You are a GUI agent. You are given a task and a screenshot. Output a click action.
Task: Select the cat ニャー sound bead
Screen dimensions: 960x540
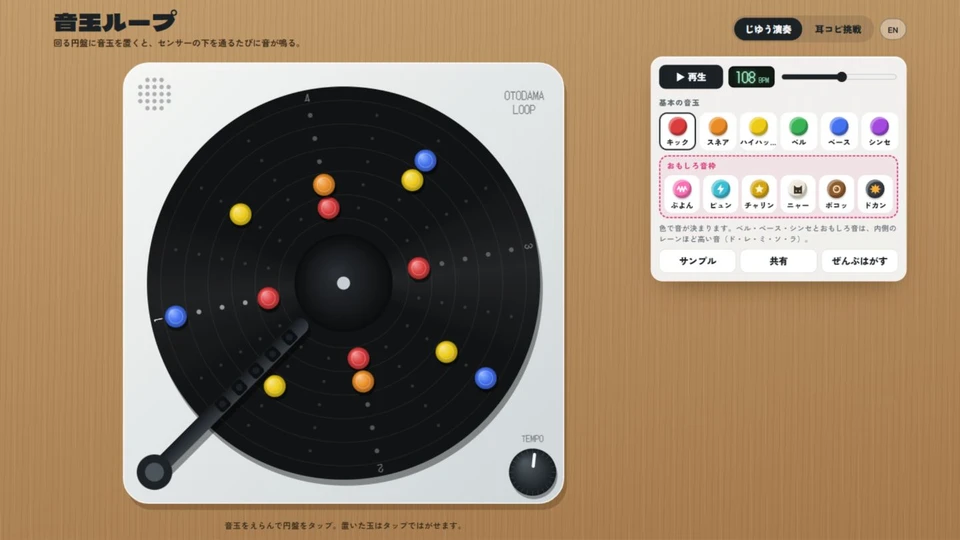tap(798, 194)
